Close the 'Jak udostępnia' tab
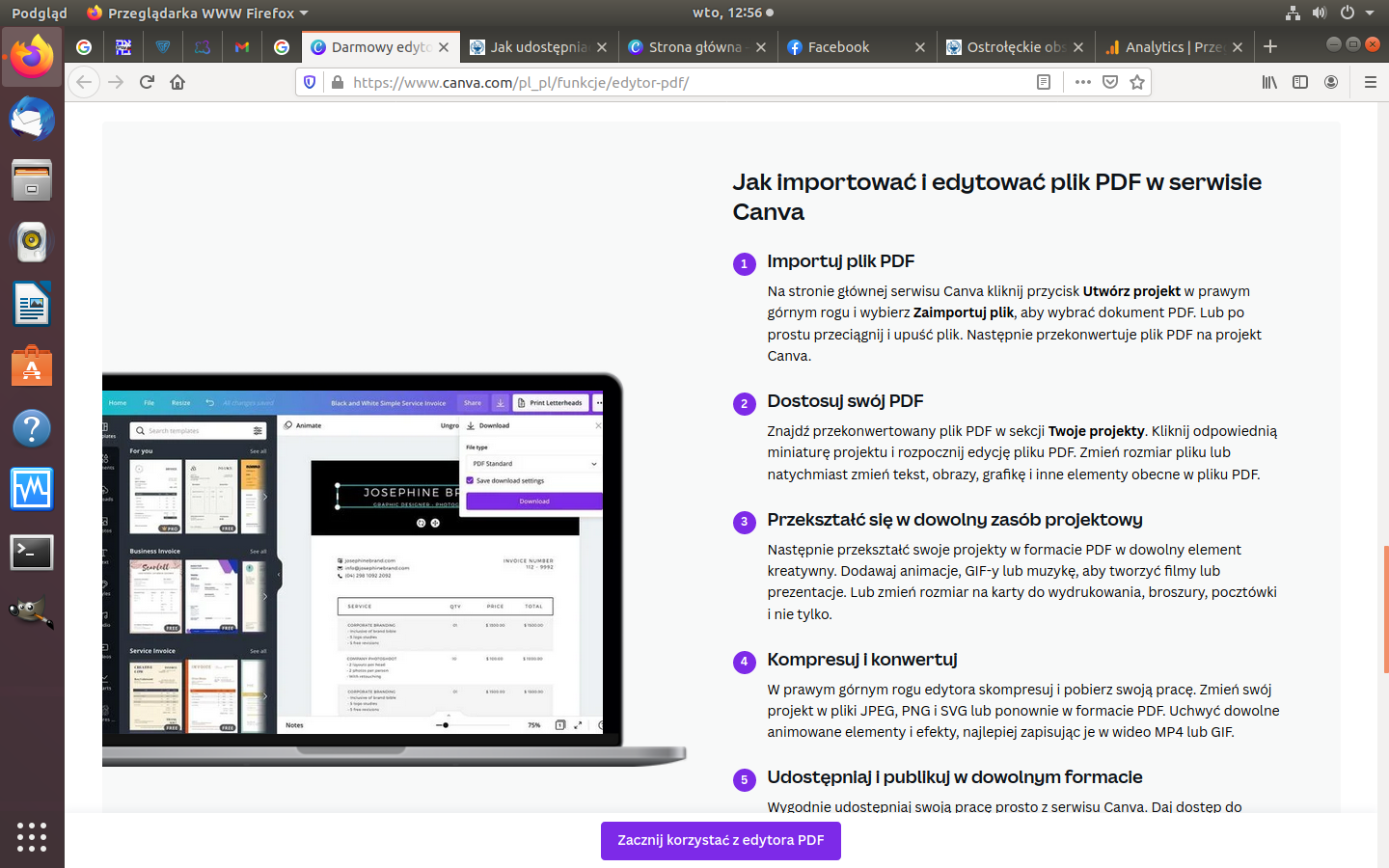 pyautogui.click(x=602, y=46)
